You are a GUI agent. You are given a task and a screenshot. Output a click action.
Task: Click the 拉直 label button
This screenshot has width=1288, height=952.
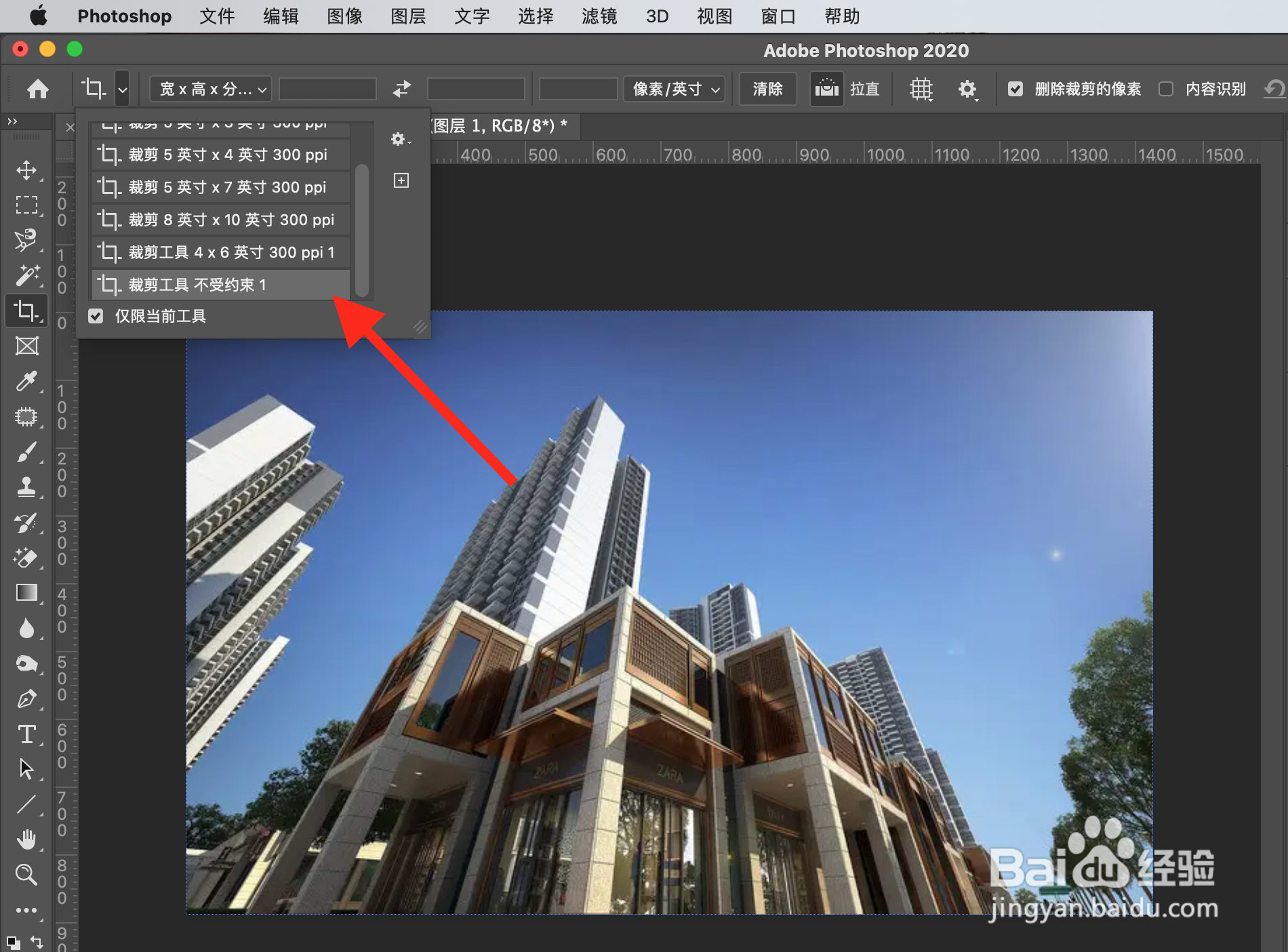pyautogui.click(x=864, y=89)
